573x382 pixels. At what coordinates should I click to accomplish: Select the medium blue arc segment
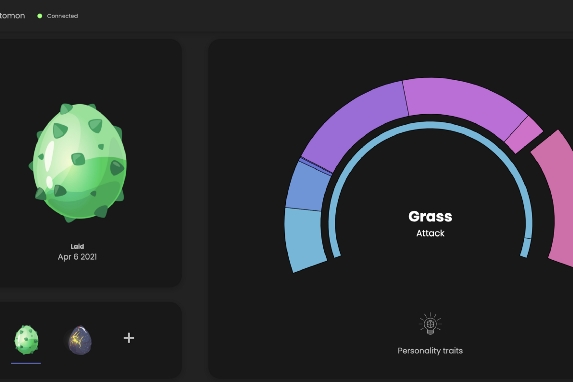click(308, 186)
